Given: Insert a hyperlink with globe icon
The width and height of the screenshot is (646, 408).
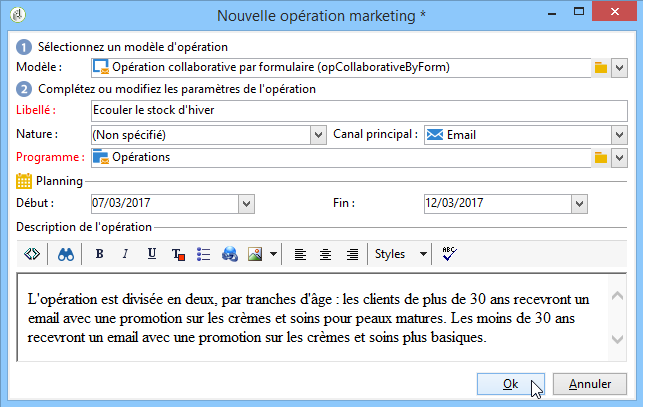Looking at the screenshot, I should coord(229,254).
